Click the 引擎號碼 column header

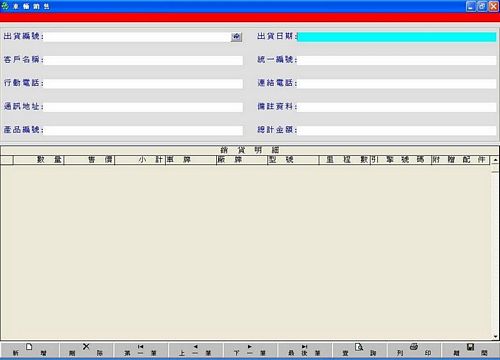400,160
